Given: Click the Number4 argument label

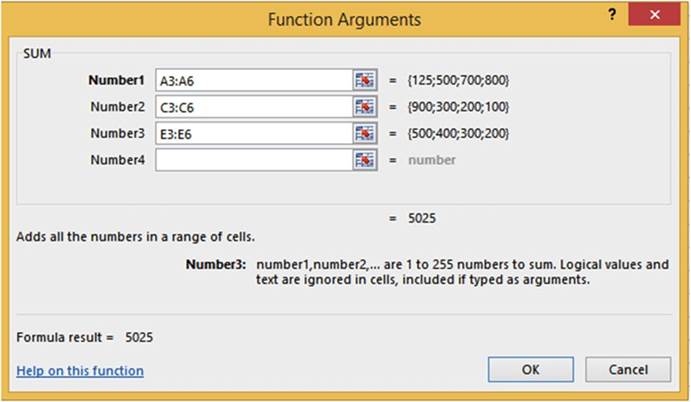Looking at the screenshot, I should pyautogui.click(x=119, y=159).
